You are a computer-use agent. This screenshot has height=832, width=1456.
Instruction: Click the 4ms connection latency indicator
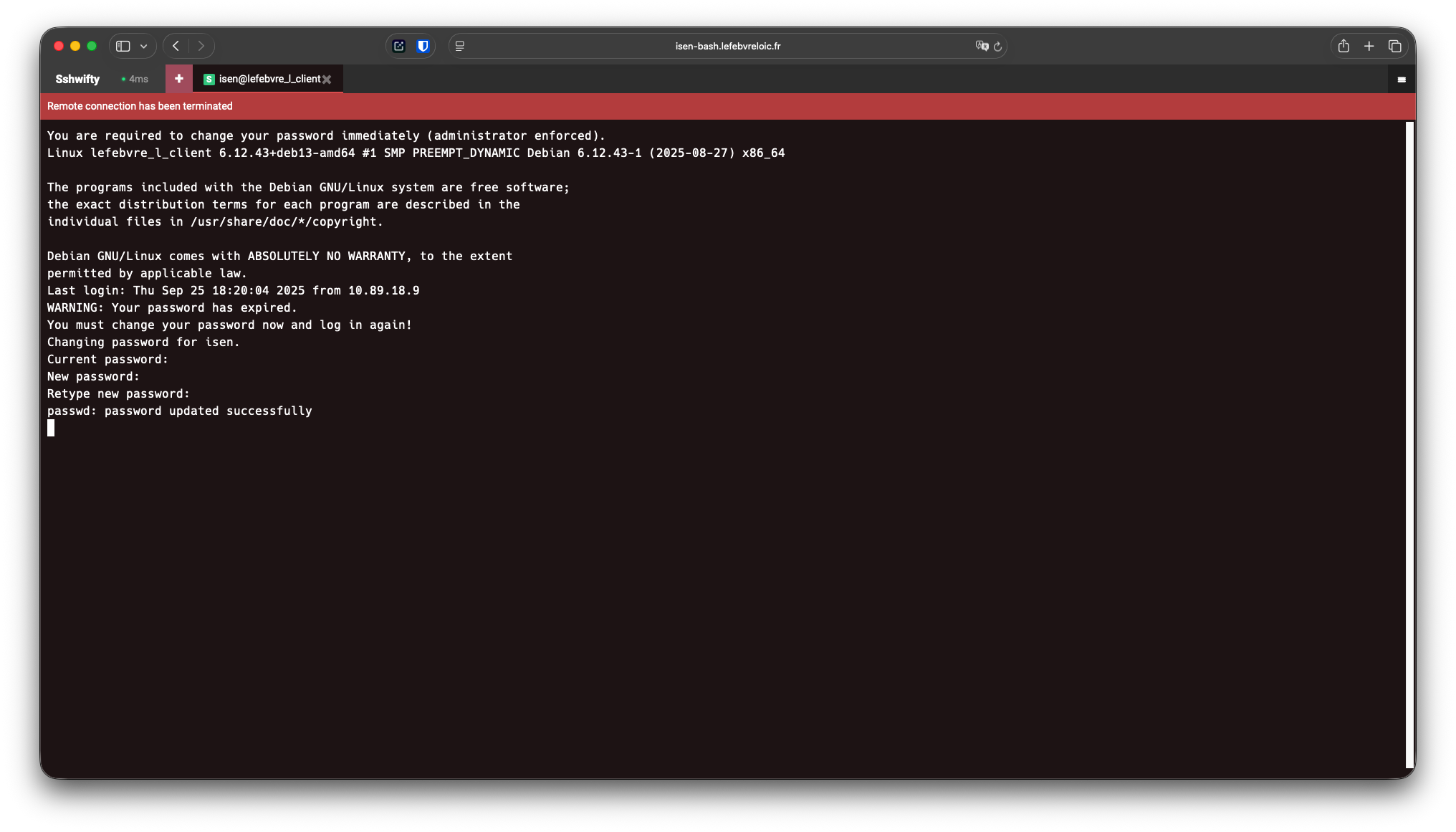(135, 80)
